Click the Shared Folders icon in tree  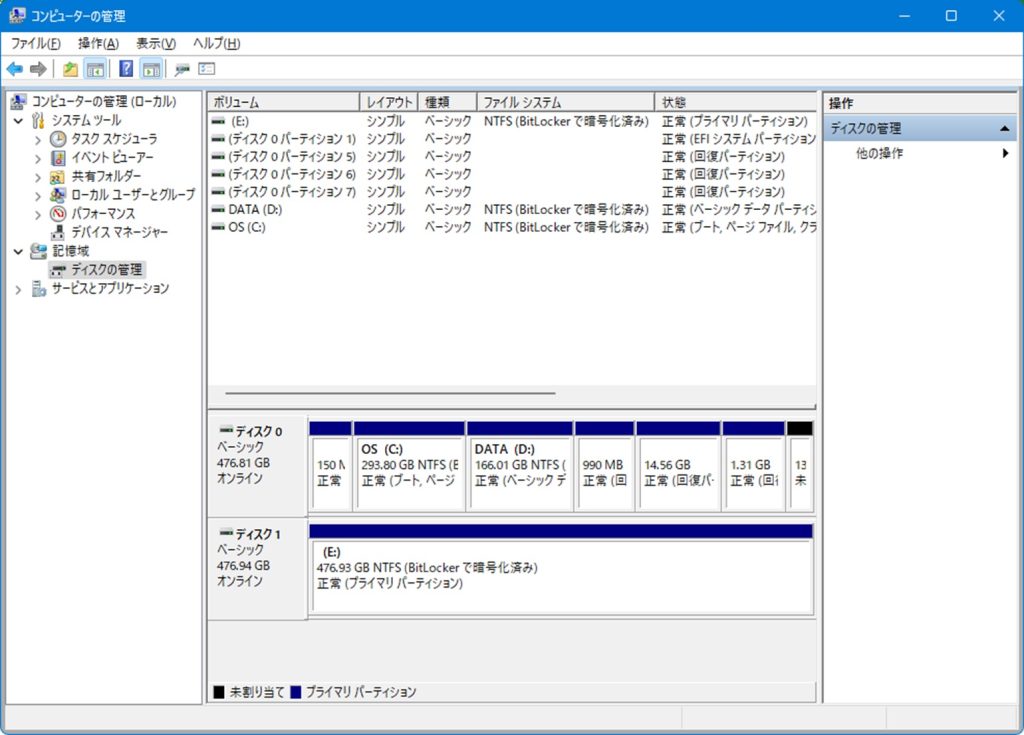pyautogui.click(x=57, y=176)
